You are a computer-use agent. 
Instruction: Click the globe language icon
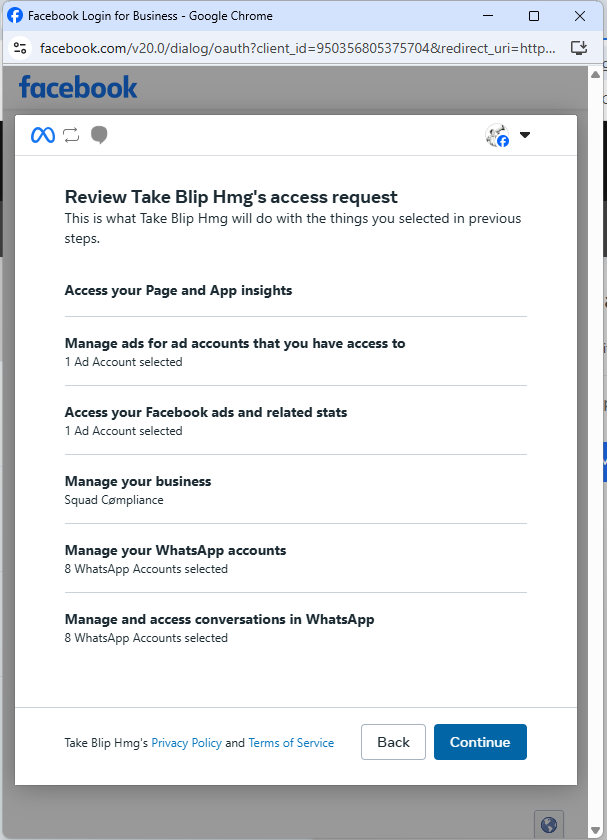coord(548,824)
